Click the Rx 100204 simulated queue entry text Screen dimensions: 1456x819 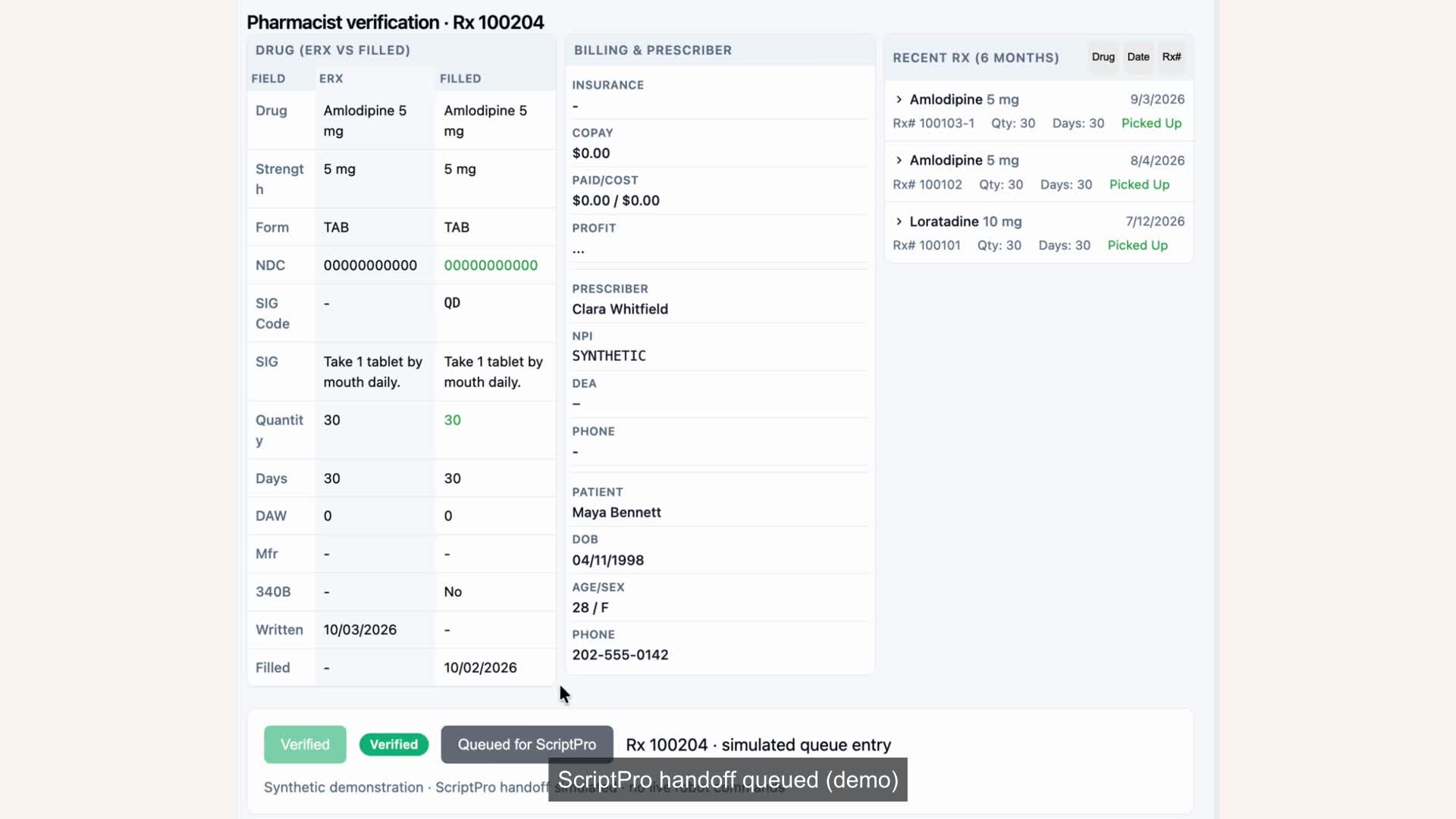[x=758, y=745]
